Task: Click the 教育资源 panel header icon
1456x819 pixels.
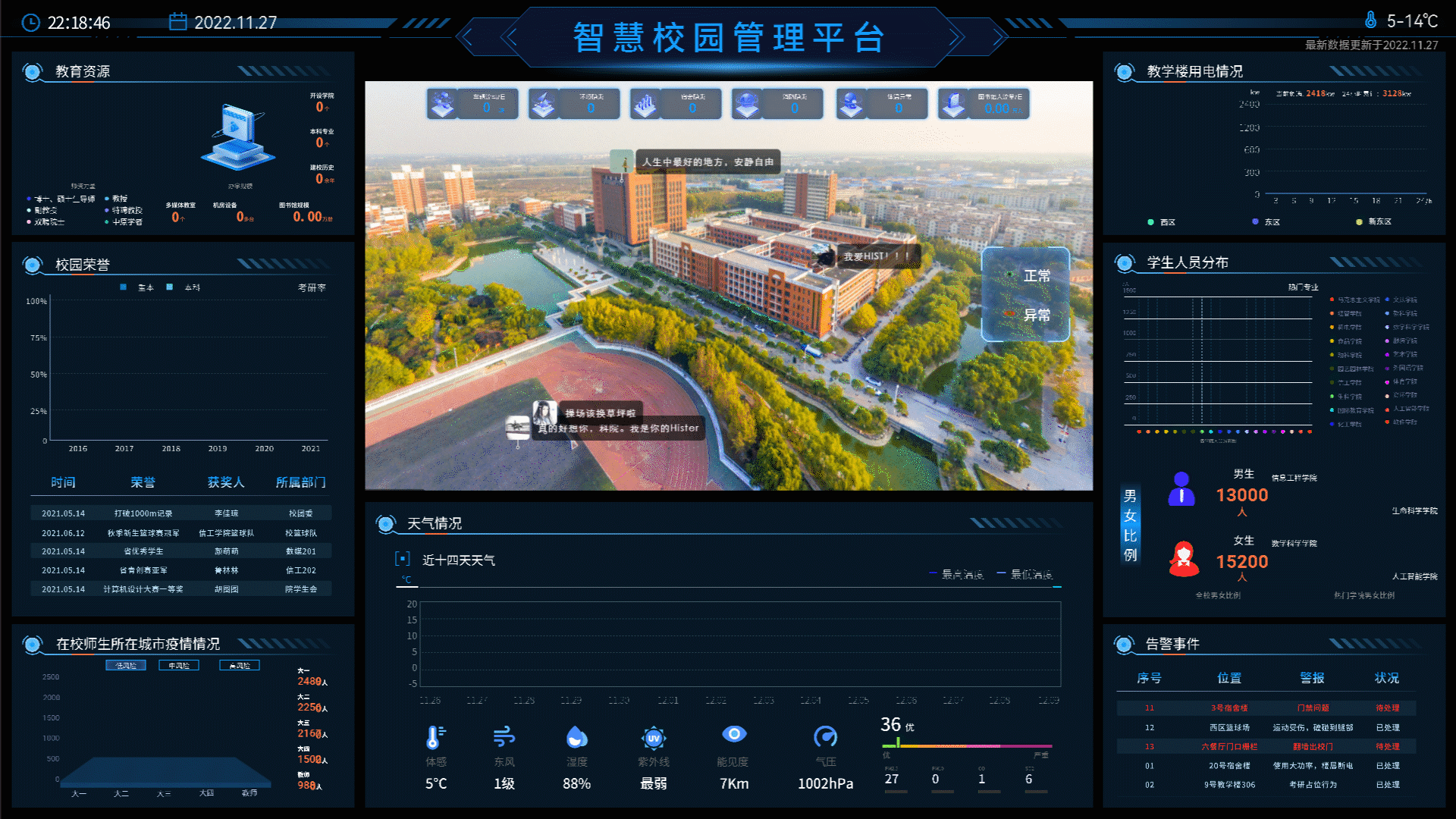Action: point(32,71)
